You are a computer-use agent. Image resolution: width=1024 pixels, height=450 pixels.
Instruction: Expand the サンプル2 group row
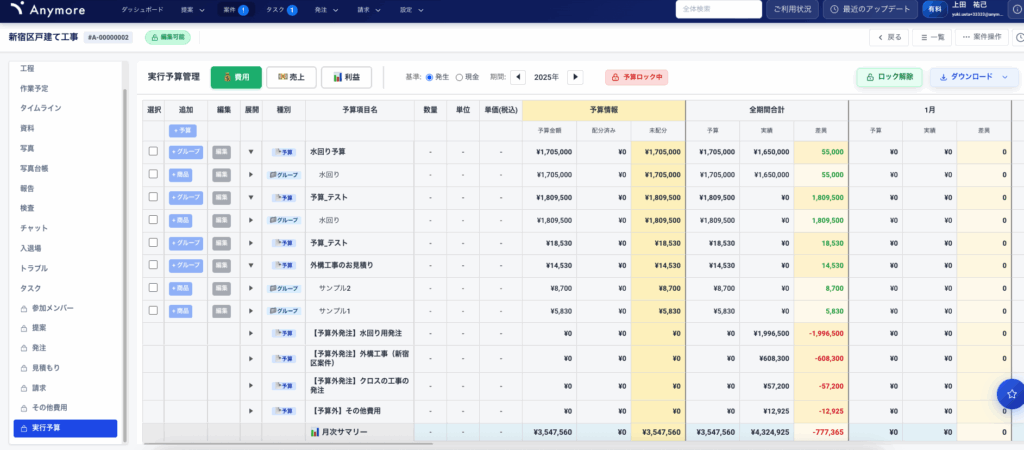[x=251, y=289]
